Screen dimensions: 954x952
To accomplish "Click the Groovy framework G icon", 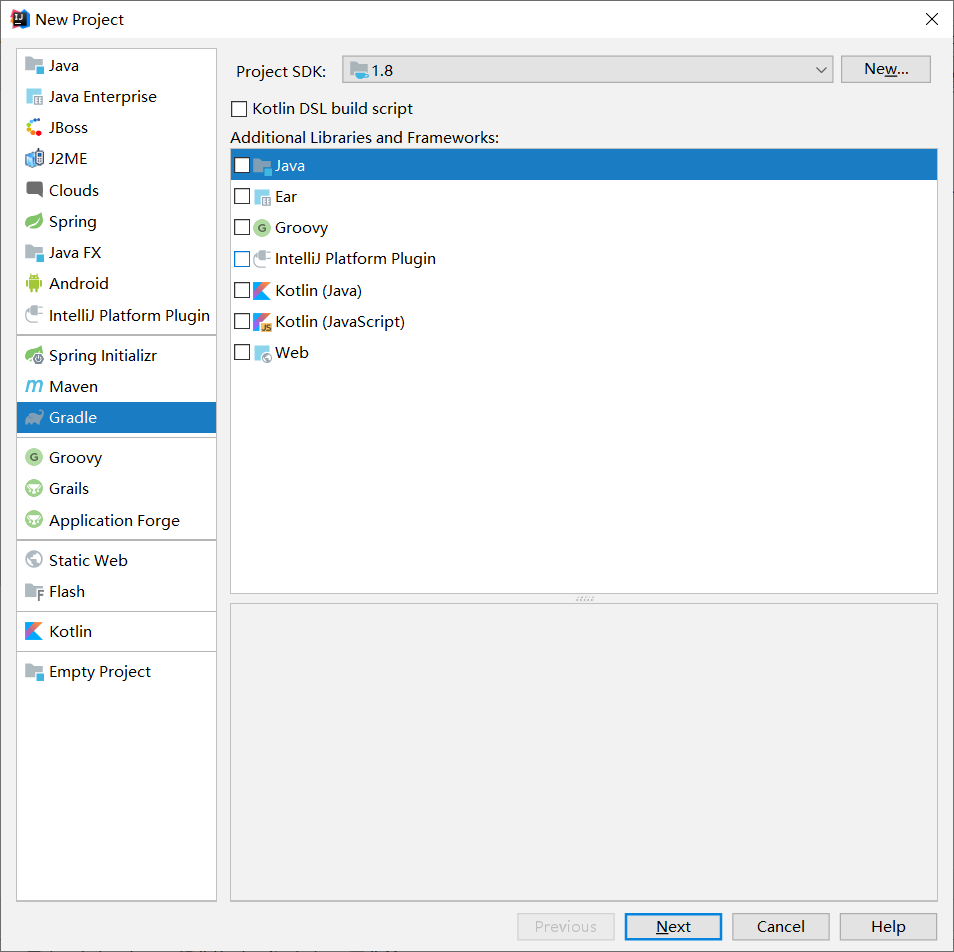I will coord(262,228).
